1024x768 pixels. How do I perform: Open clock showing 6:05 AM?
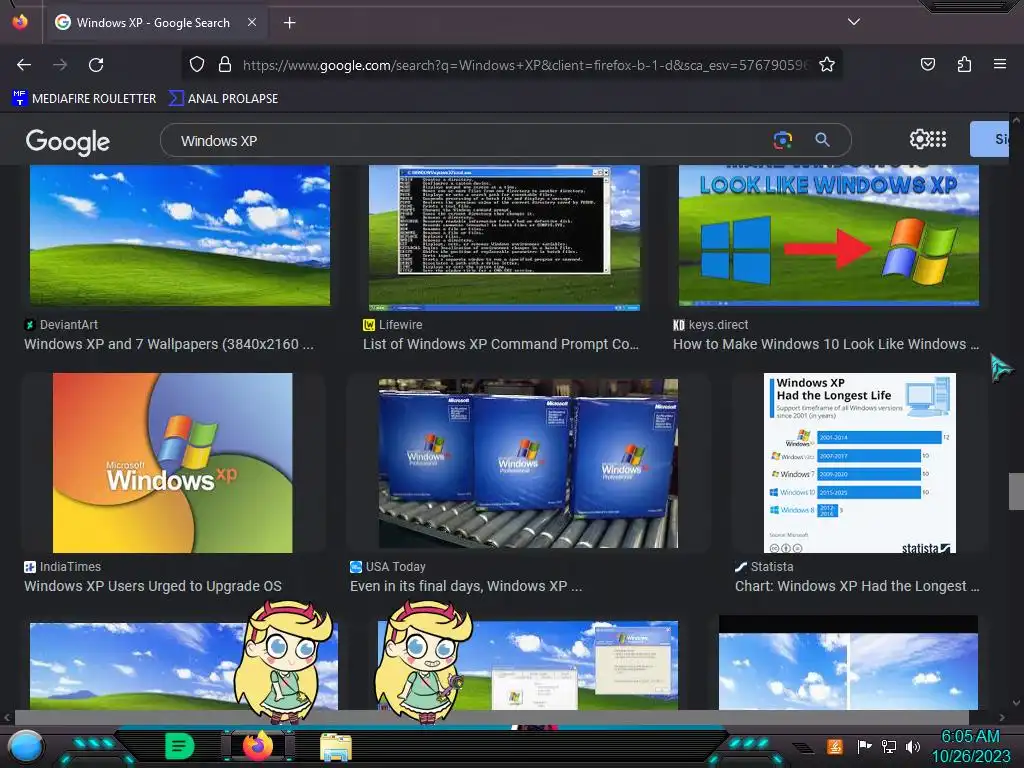coord(970,746)
